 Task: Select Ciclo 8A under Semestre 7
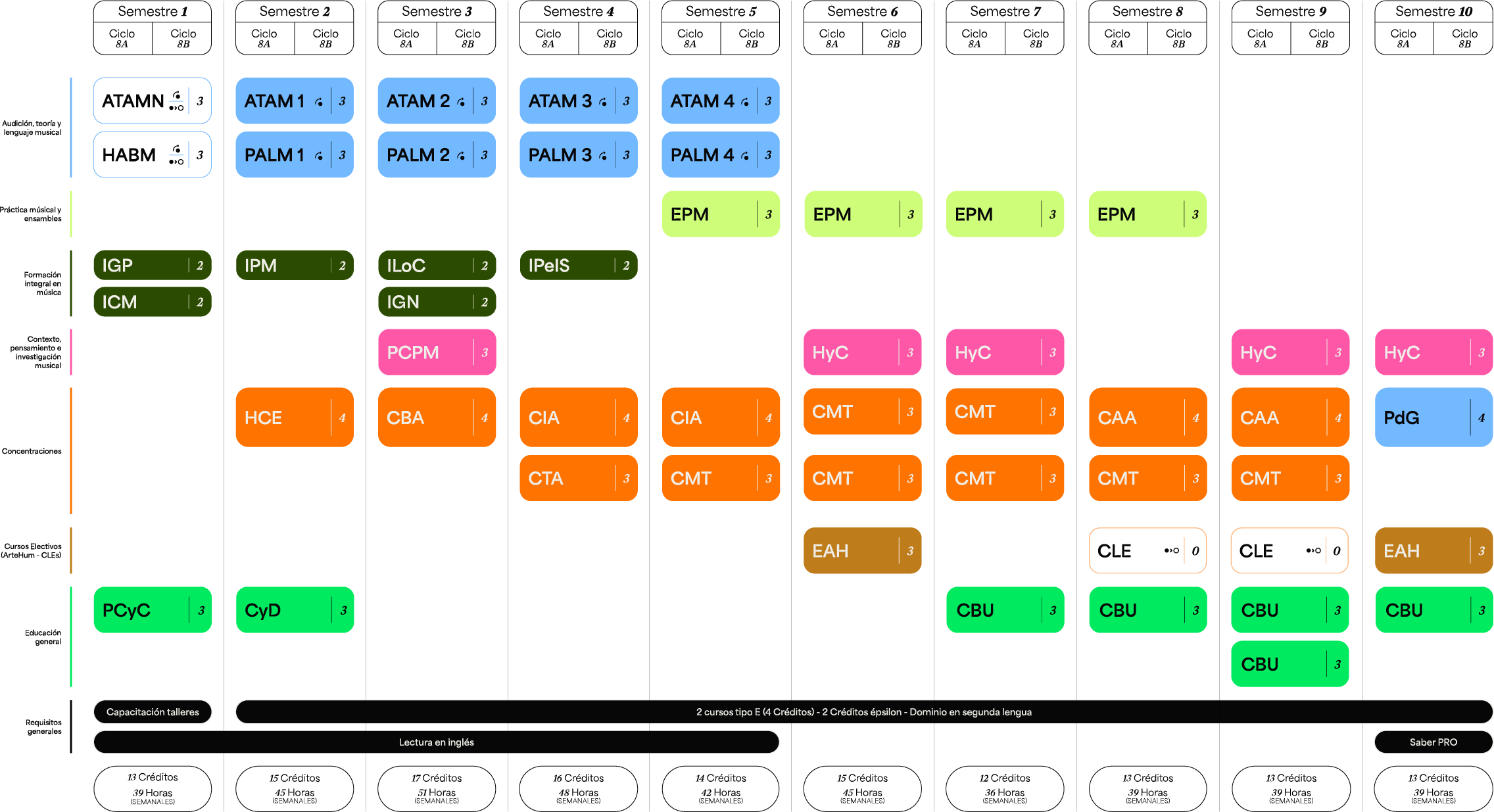click(x=975, y=38)
